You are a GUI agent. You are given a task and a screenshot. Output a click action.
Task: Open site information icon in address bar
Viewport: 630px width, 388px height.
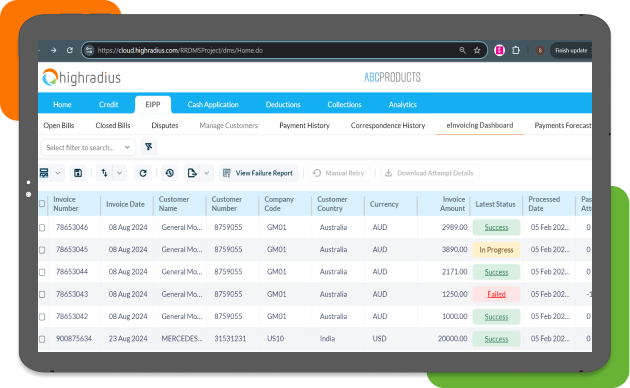coord(89,50)
